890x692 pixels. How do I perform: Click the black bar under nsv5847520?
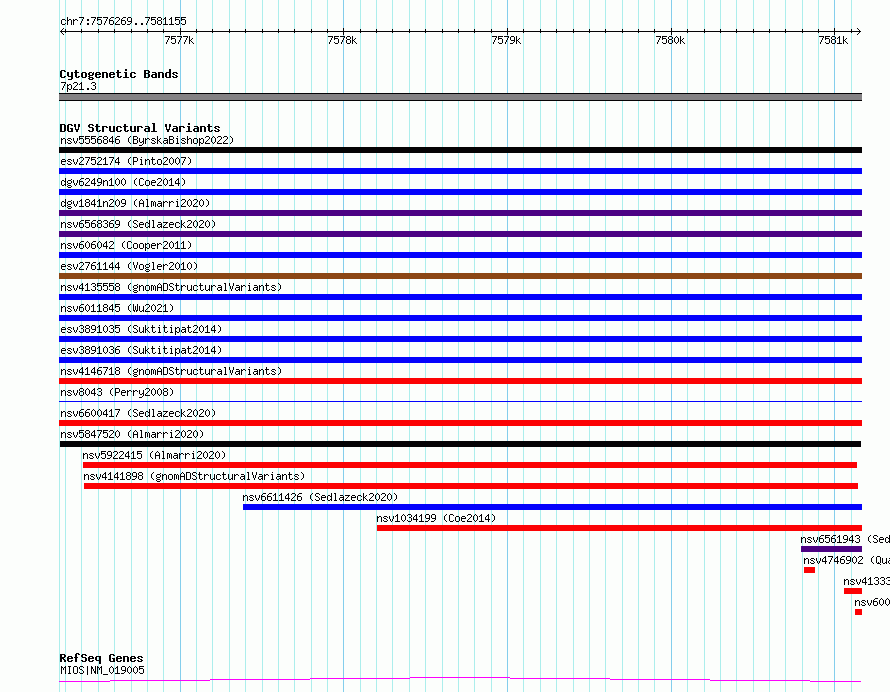click(460, 444)
